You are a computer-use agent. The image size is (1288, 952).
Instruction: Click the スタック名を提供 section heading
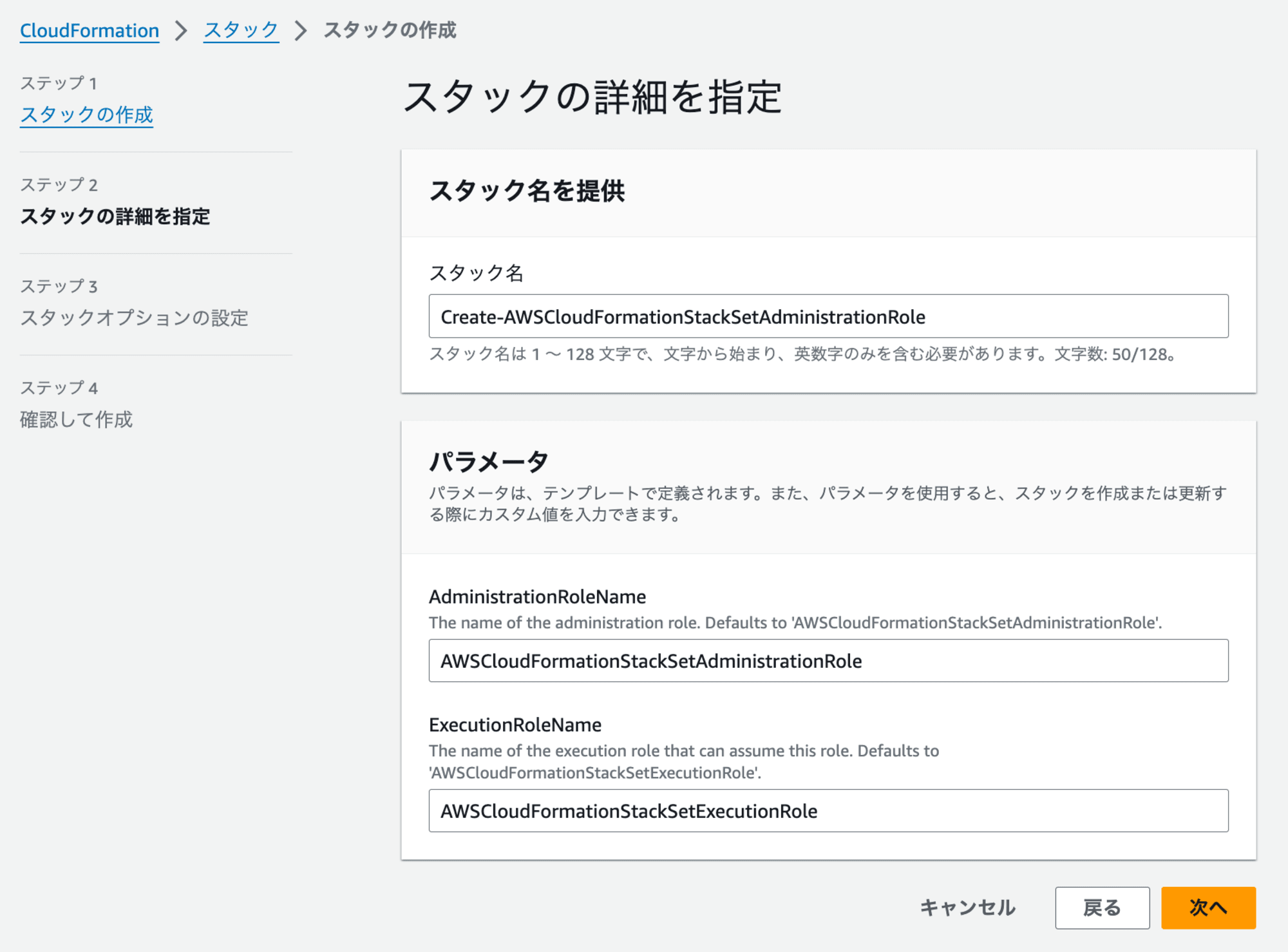[x=527, y=191]
